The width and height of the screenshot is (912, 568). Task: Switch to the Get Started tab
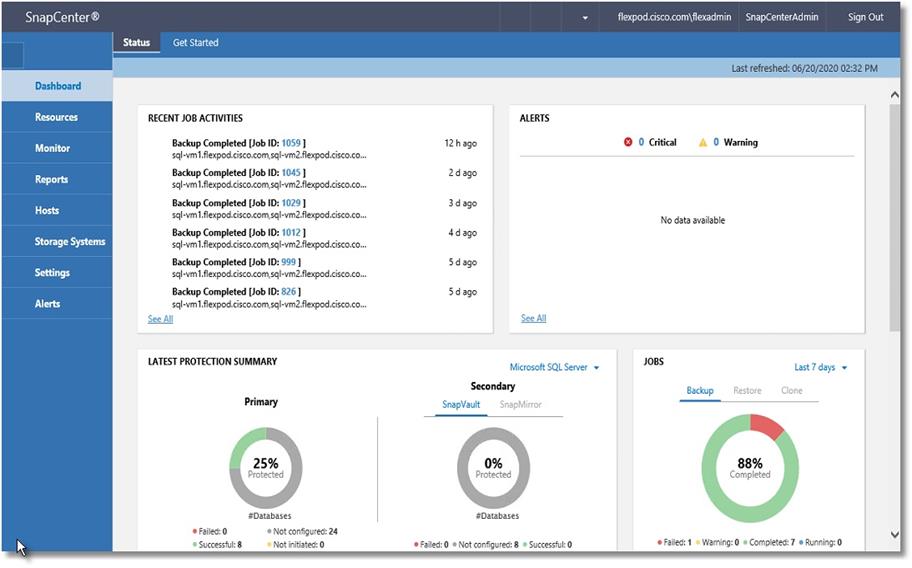click(195, 42)
